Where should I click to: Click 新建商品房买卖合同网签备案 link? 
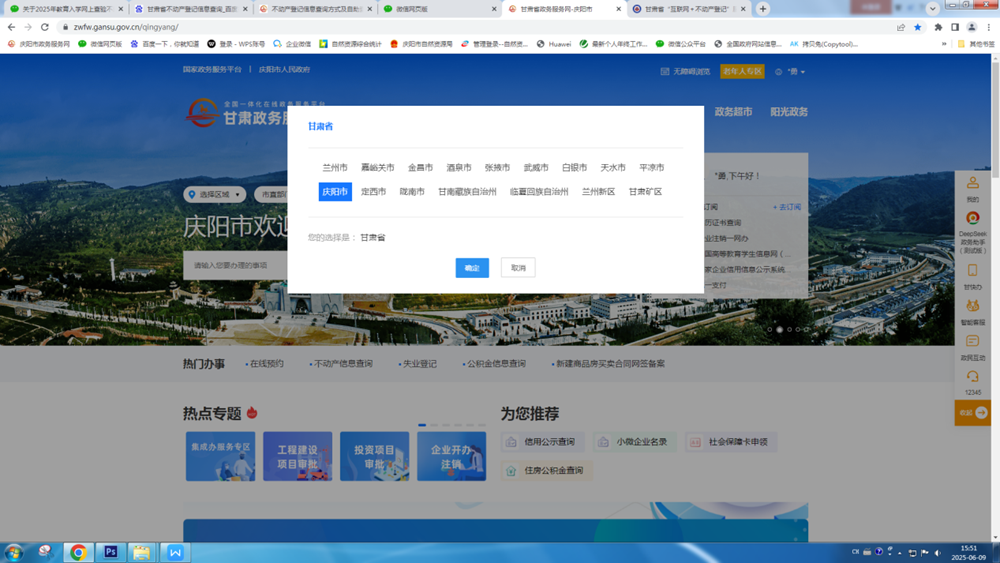[610, 364]
